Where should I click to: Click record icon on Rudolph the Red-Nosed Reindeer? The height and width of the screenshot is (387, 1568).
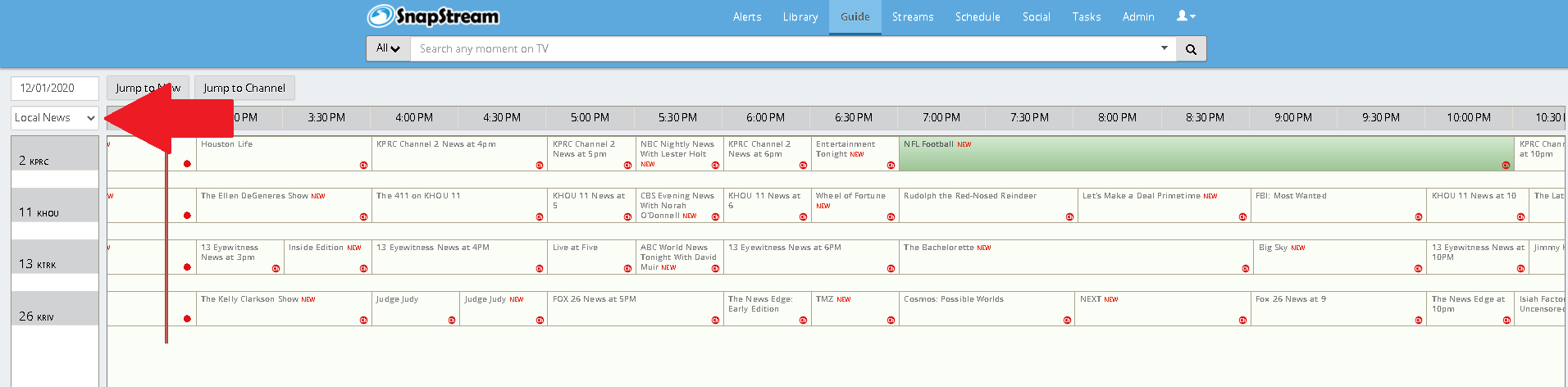point(1069,217)
